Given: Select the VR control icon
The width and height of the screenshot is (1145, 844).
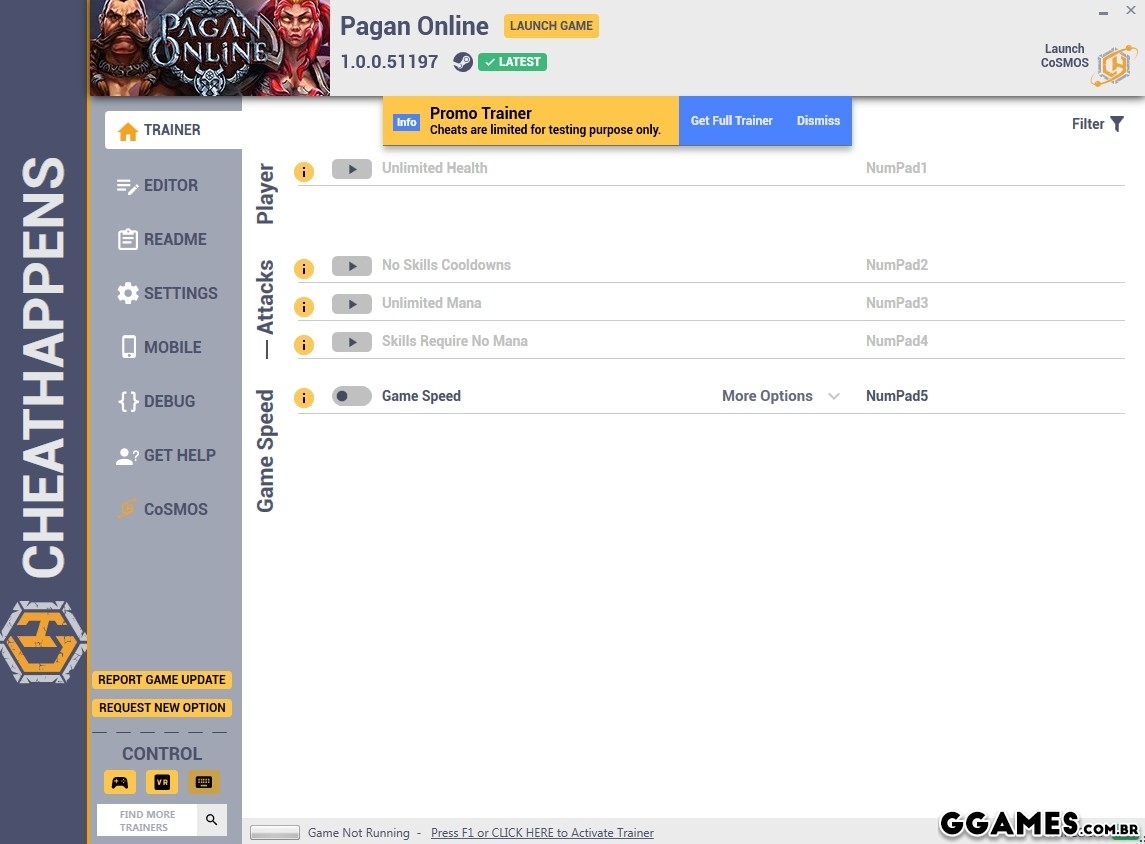Looking at the screenshot, I should 162,782.
